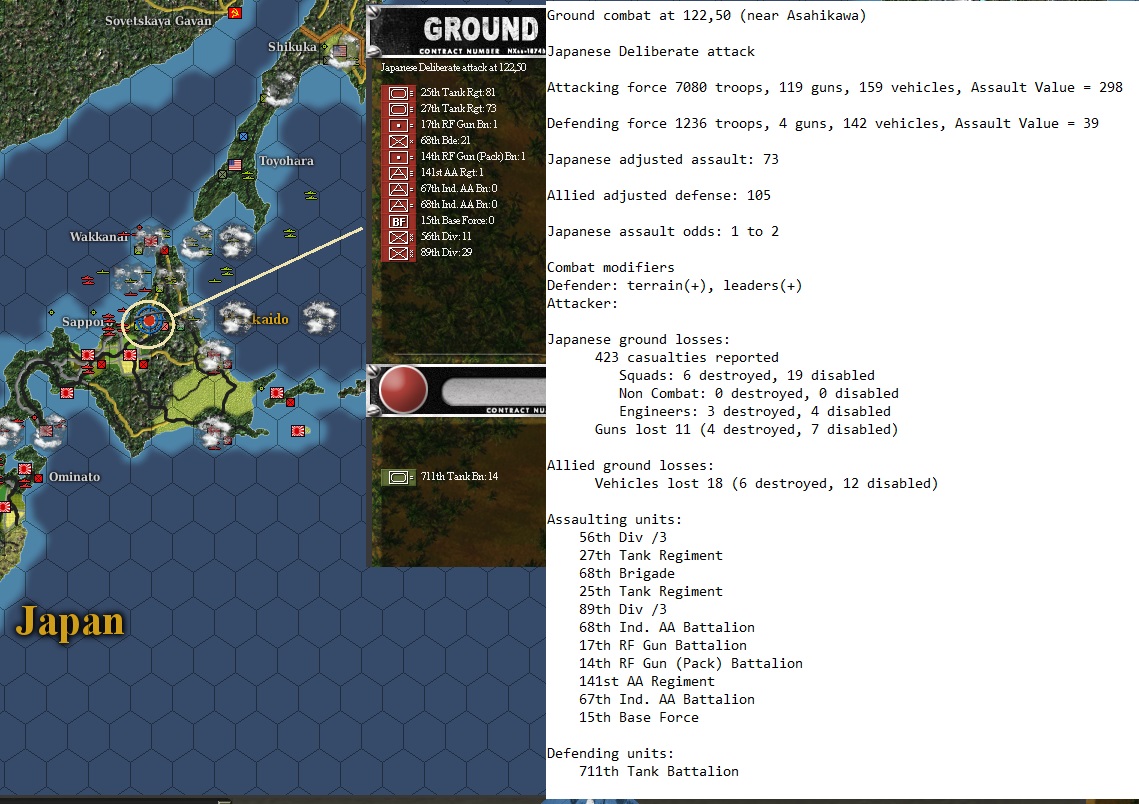1139x804 pixels.
Task: Click the 17th RF Gun Bn unit symbol
Action: 398,125
